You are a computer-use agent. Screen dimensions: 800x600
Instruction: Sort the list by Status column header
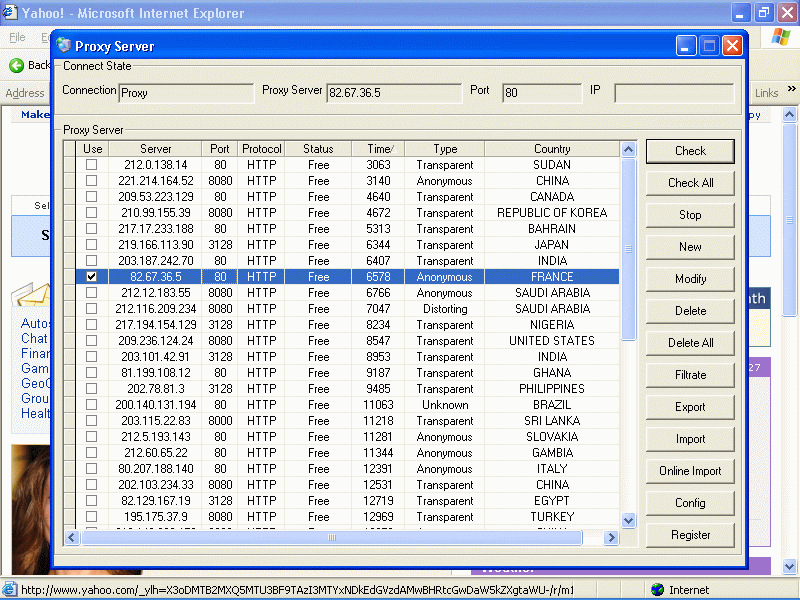coord(318,148)
